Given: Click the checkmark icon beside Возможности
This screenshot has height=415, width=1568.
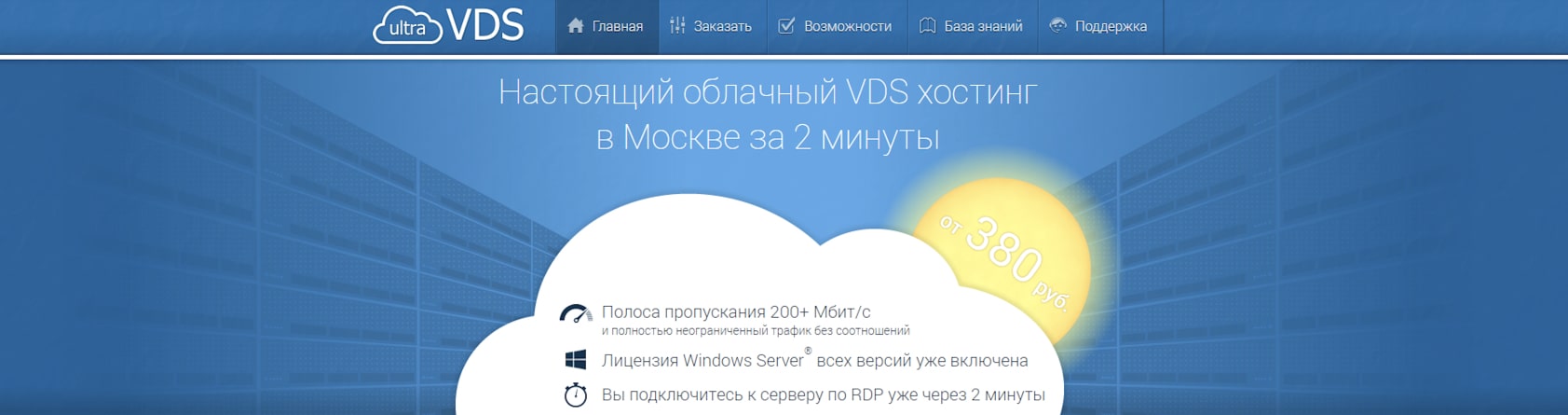Looking at the screenshot, I should (786, 26).
